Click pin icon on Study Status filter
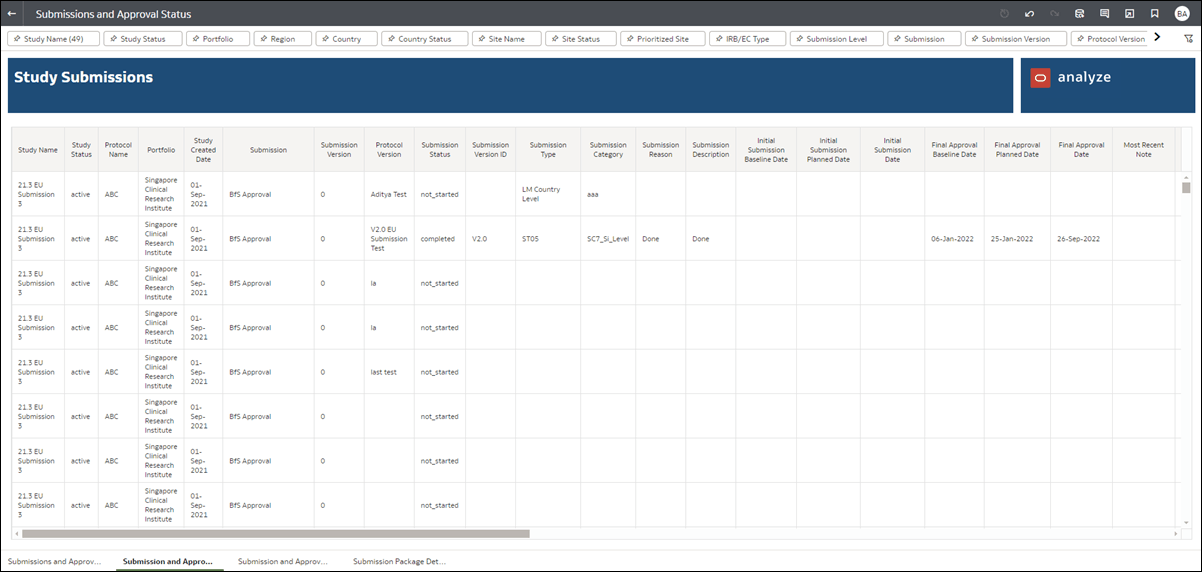This screenshot has width=1202, height=572. tap(113, 38)
